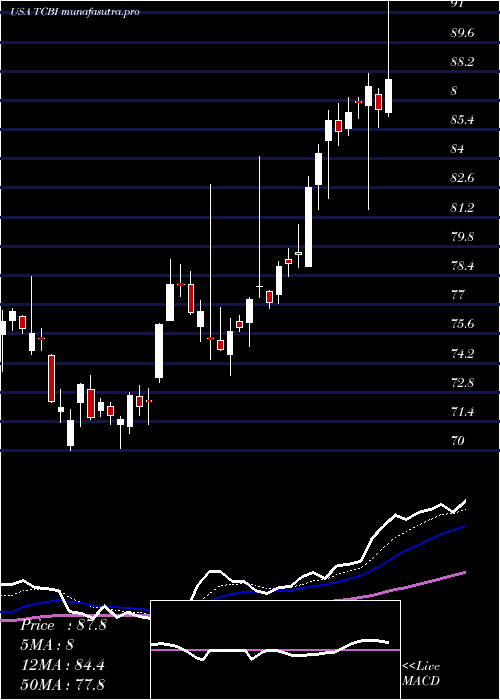This screenshot has width=500, height=700.
Task: Click the '50MA : 77.8' readout
Action: [64, 684]
